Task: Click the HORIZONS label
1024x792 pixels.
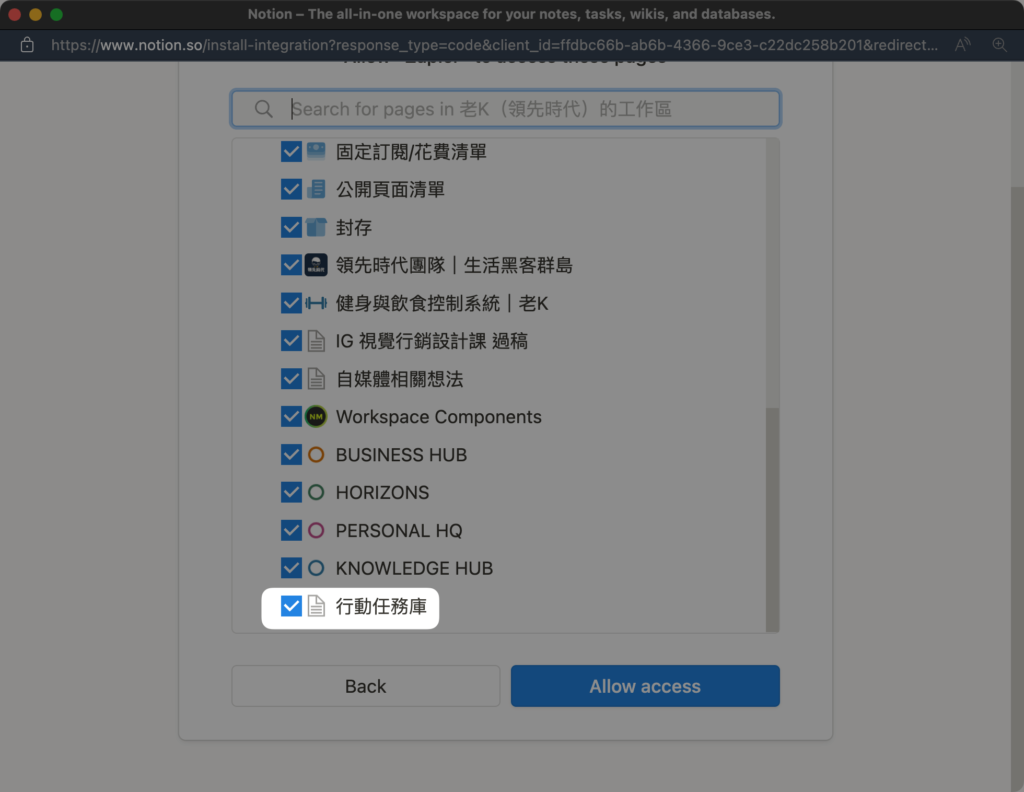Action: [x=383, y=493]
